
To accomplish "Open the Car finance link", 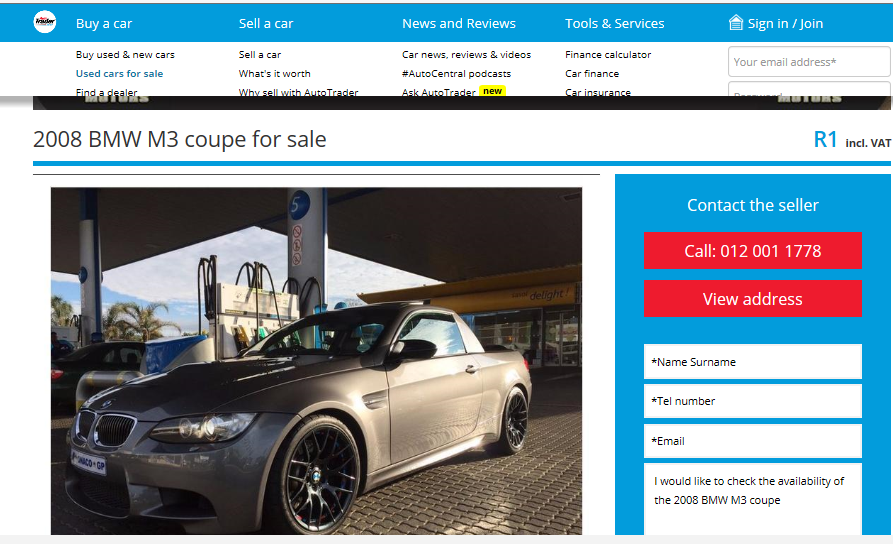I will (592, 73).
